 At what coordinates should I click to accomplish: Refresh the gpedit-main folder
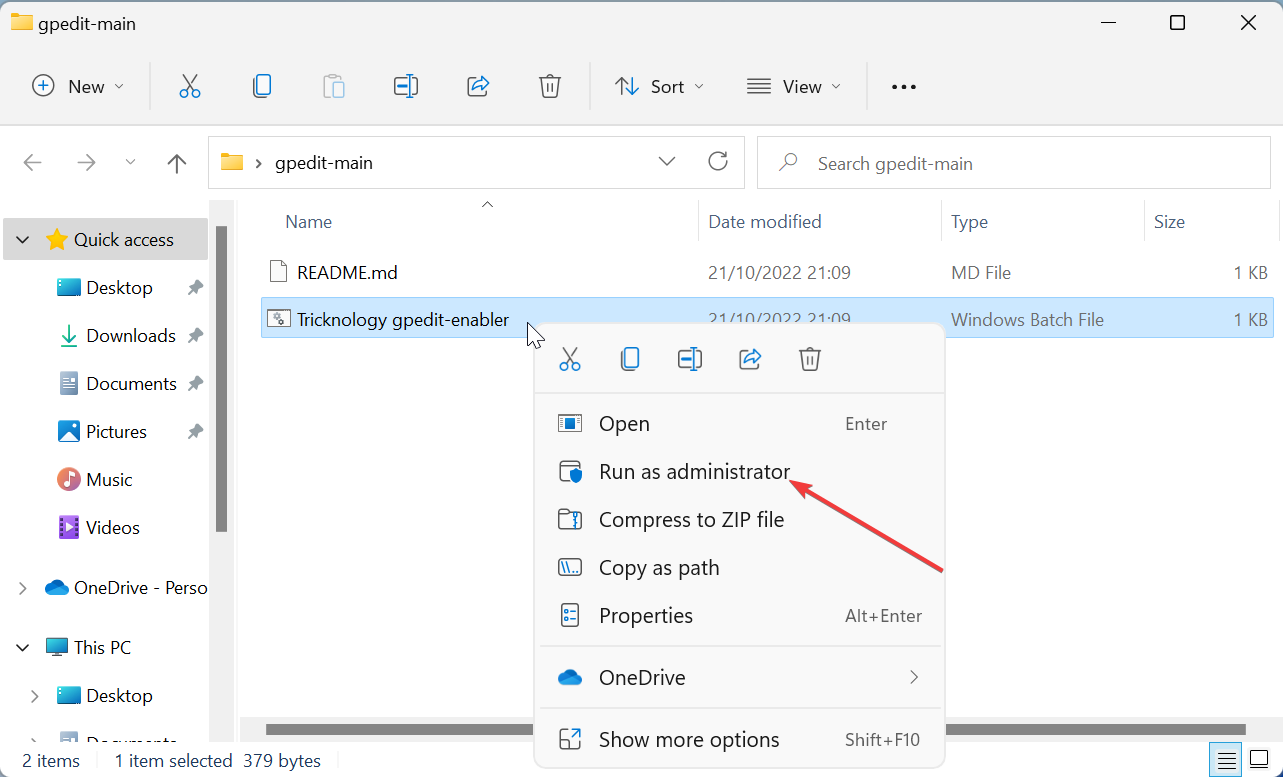(717, 162)
